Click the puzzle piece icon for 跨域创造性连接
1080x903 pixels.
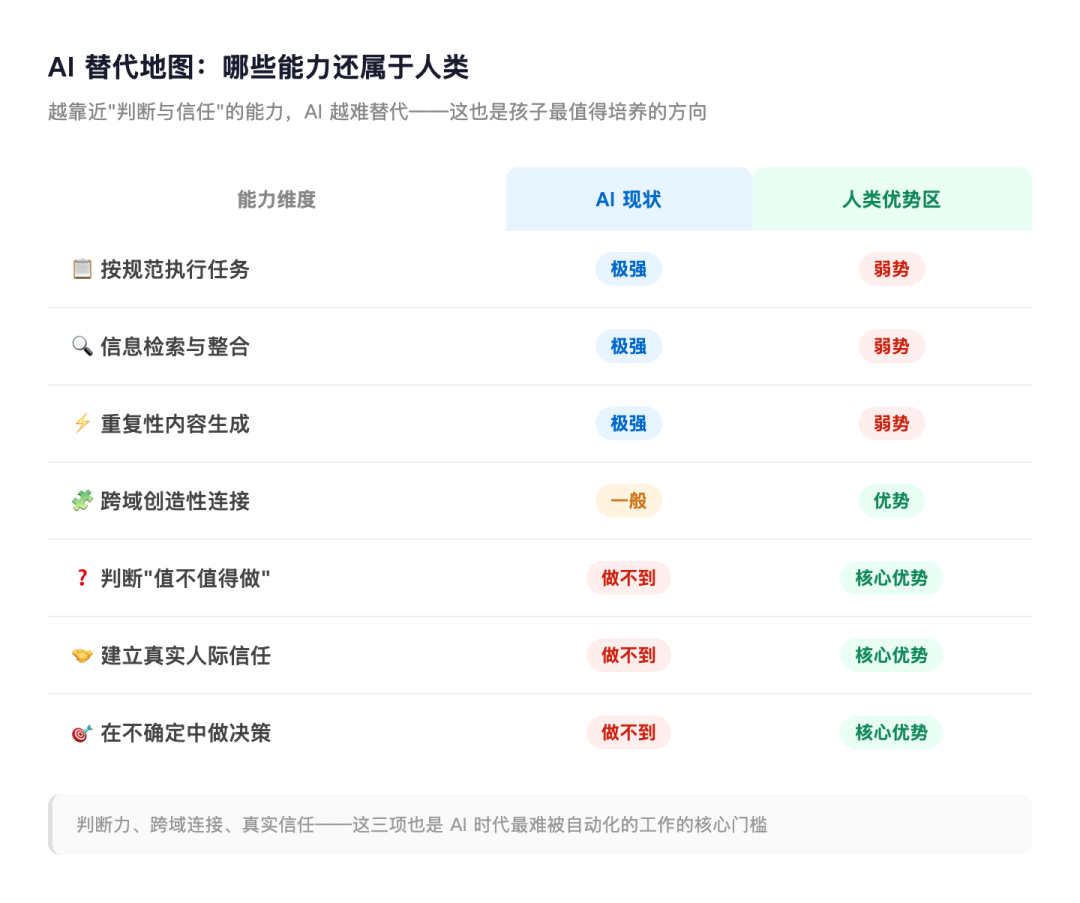click(82, 500)
